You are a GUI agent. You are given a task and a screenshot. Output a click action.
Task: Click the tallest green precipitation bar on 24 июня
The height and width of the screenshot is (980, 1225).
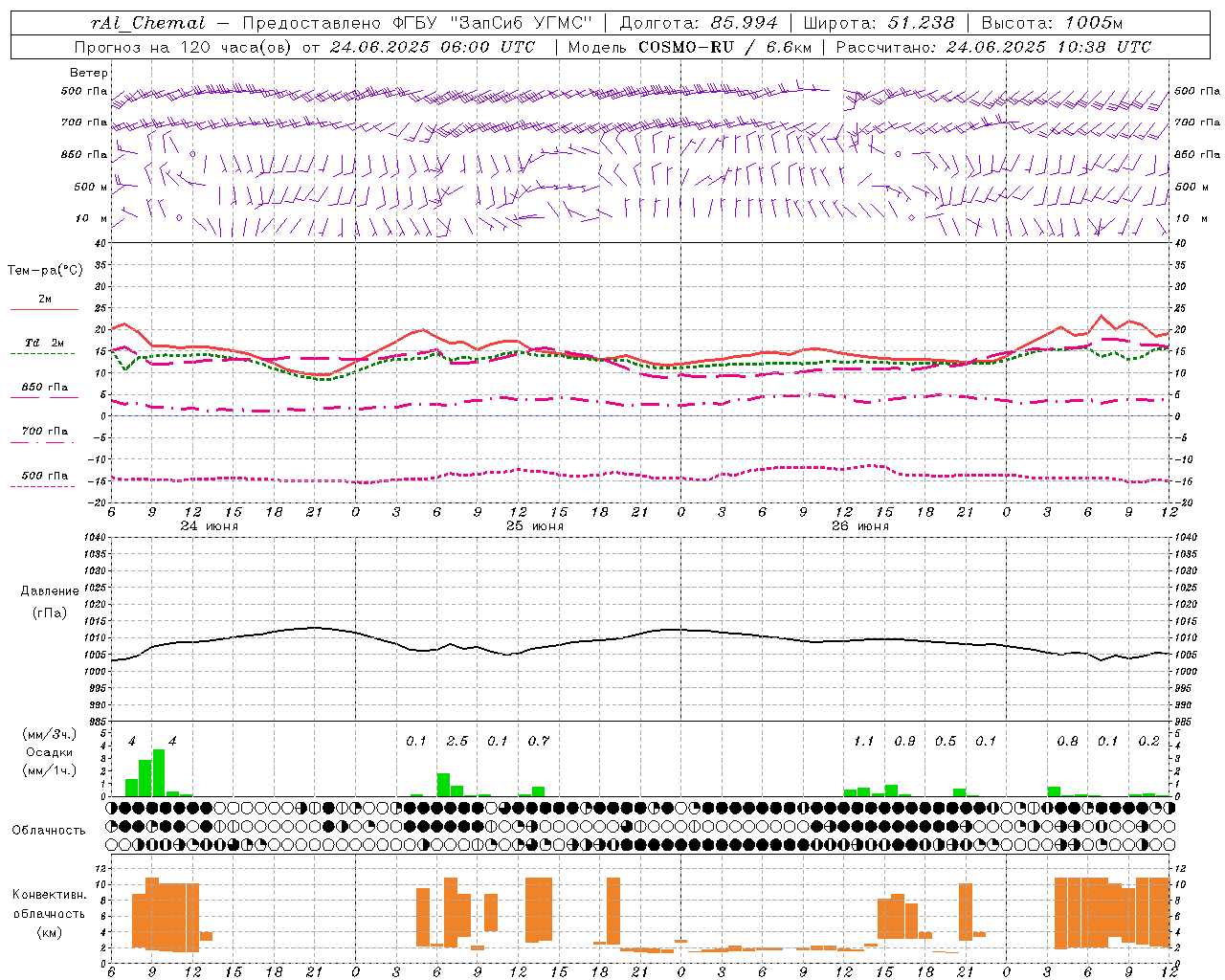159,772
